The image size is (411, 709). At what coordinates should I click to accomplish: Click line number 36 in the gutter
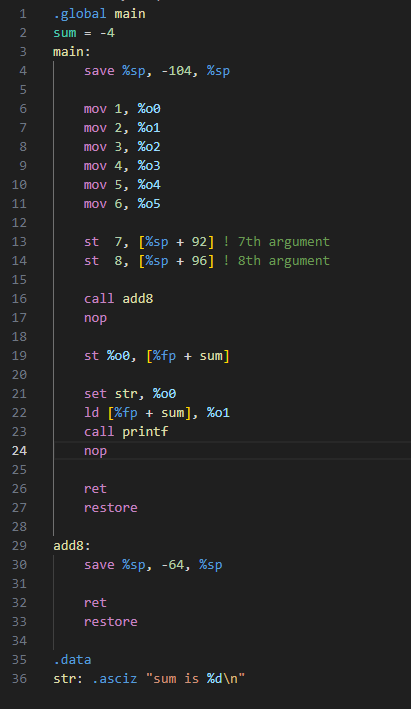pyautogui.click(x=19, y=679)
